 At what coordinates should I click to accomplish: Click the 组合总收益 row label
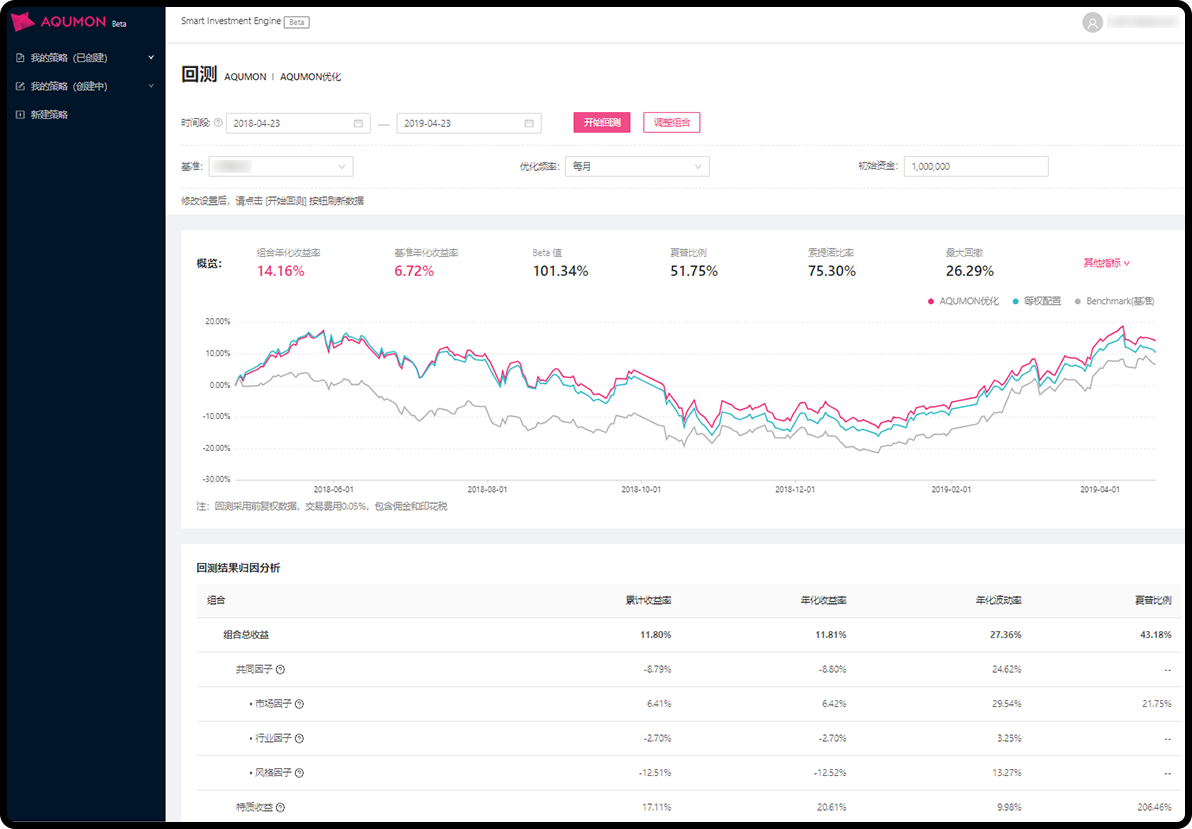tap(246, 635)
